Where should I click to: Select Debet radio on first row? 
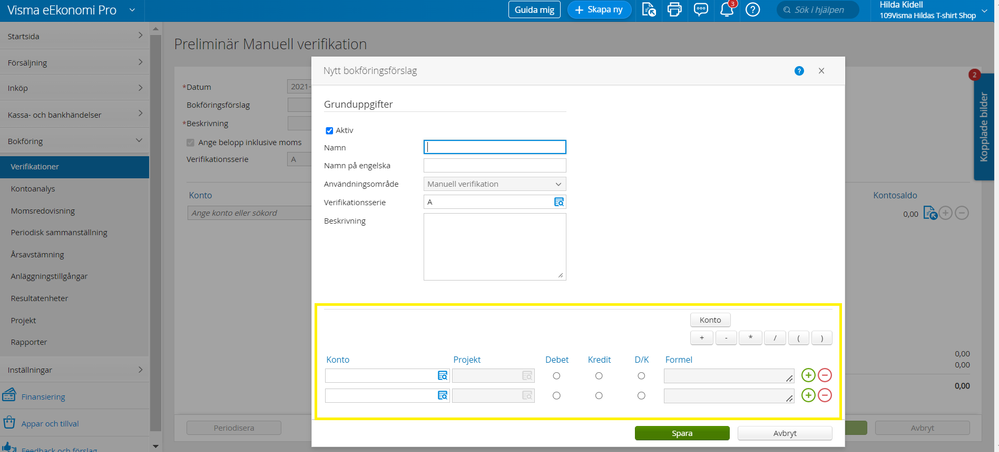pos(557,376)
